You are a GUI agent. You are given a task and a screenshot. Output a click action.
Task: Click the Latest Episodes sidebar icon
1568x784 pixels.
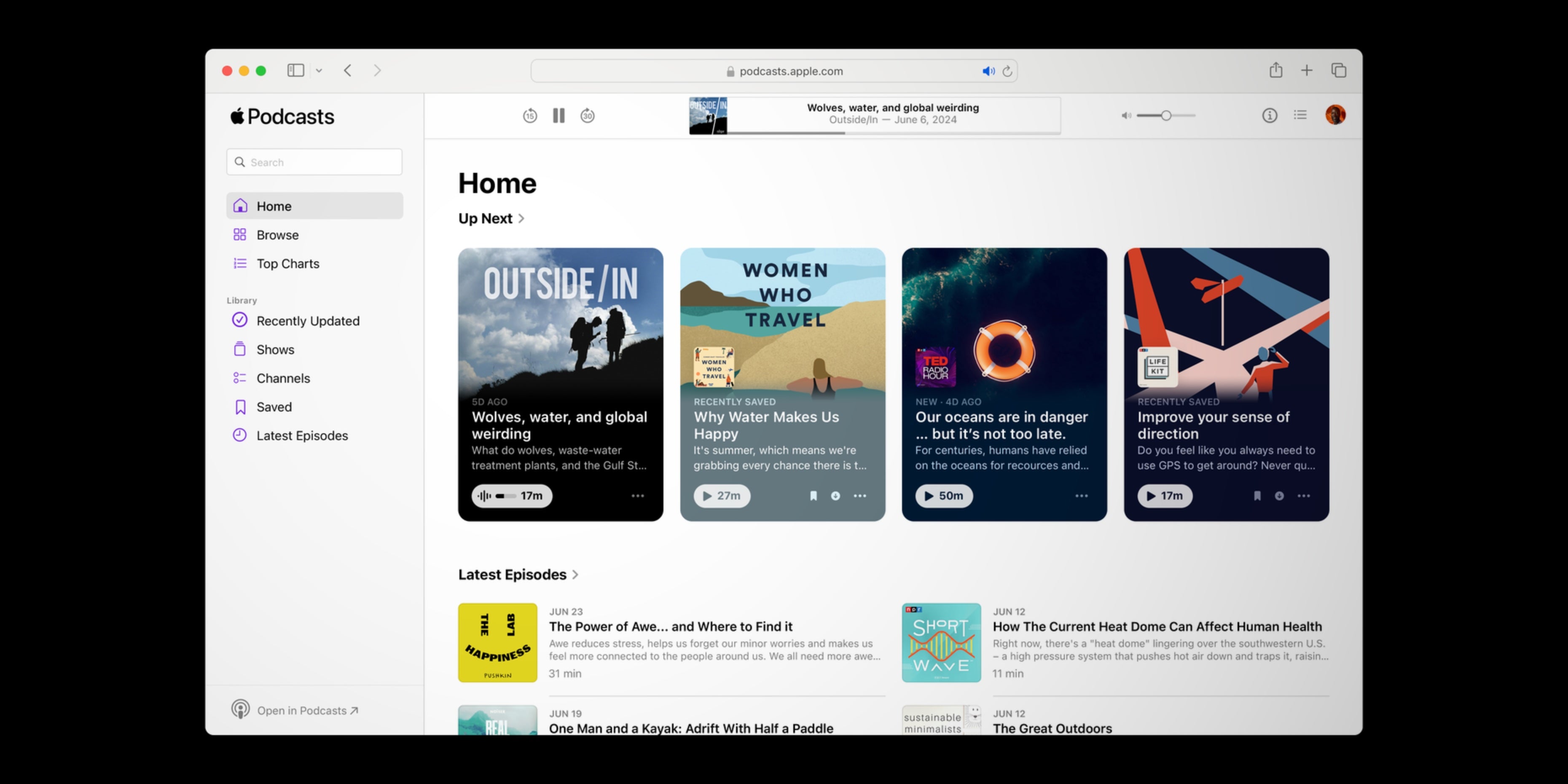pyautogui.click(x=240, y=435)
